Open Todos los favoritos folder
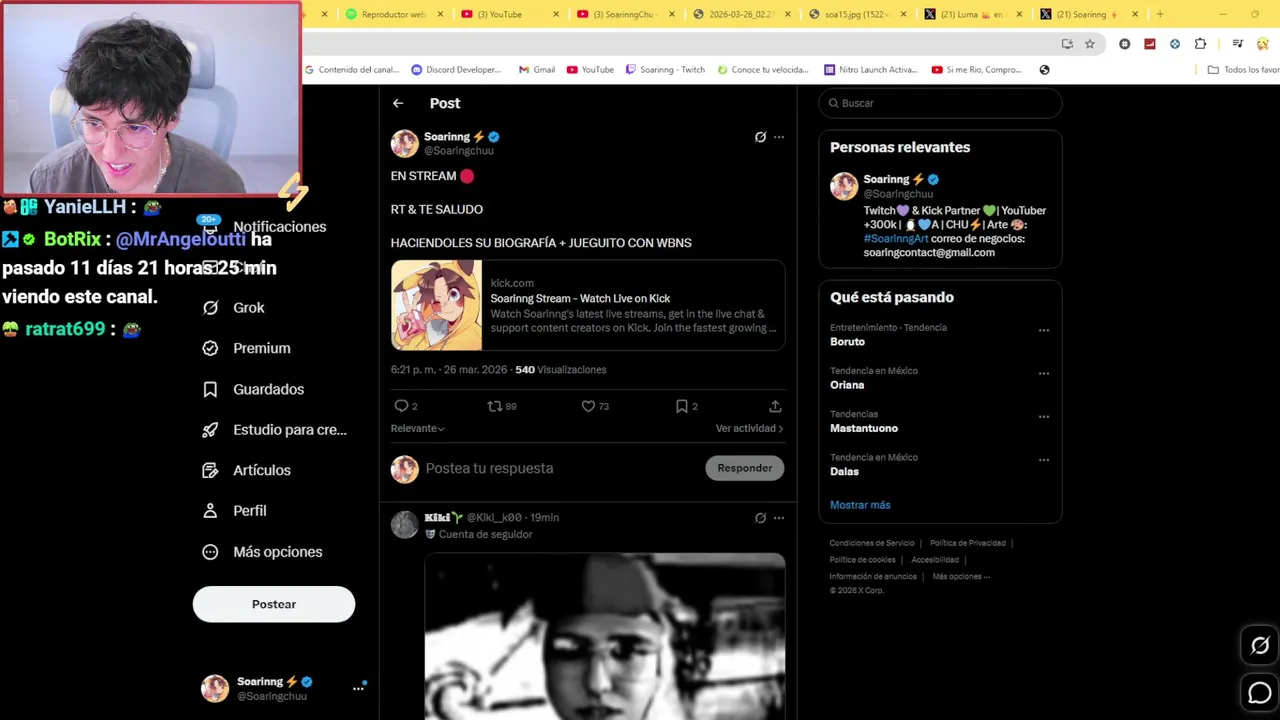1280x720 pixels. point(1243,70)
